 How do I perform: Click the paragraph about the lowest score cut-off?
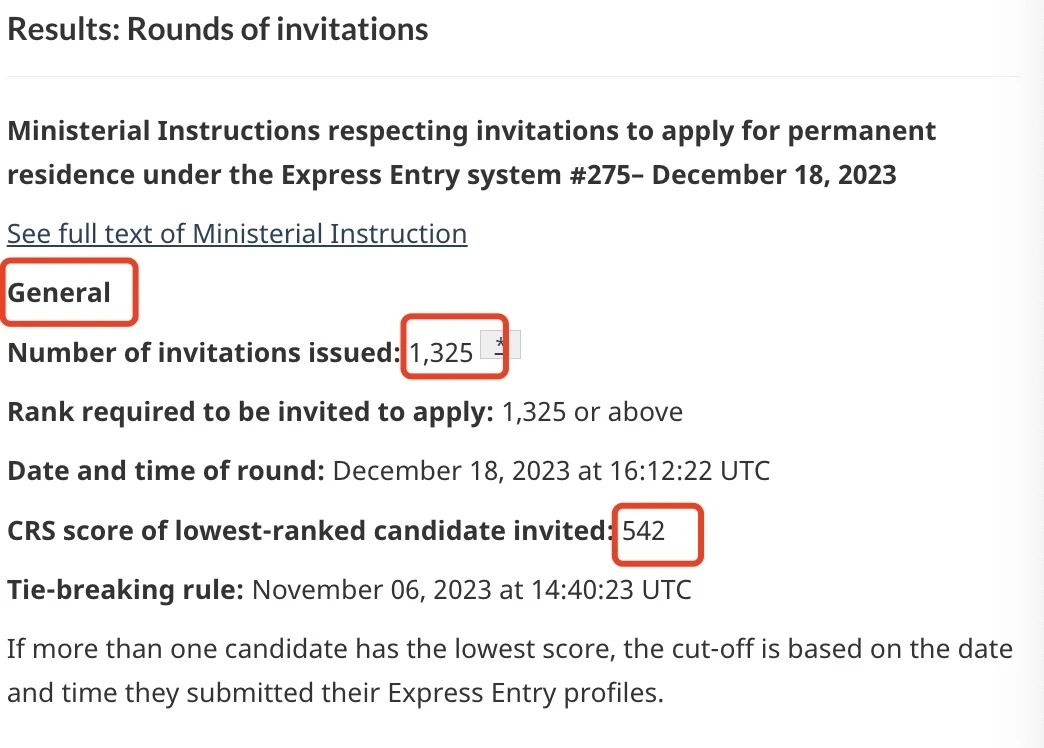[510, 671]
